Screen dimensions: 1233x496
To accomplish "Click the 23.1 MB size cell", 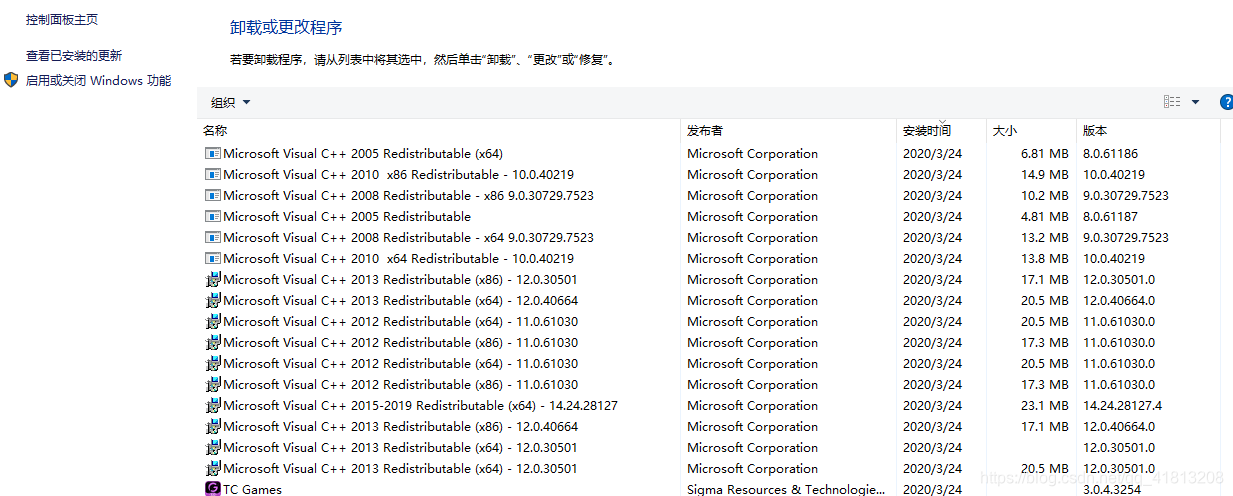I will 1045,406.
